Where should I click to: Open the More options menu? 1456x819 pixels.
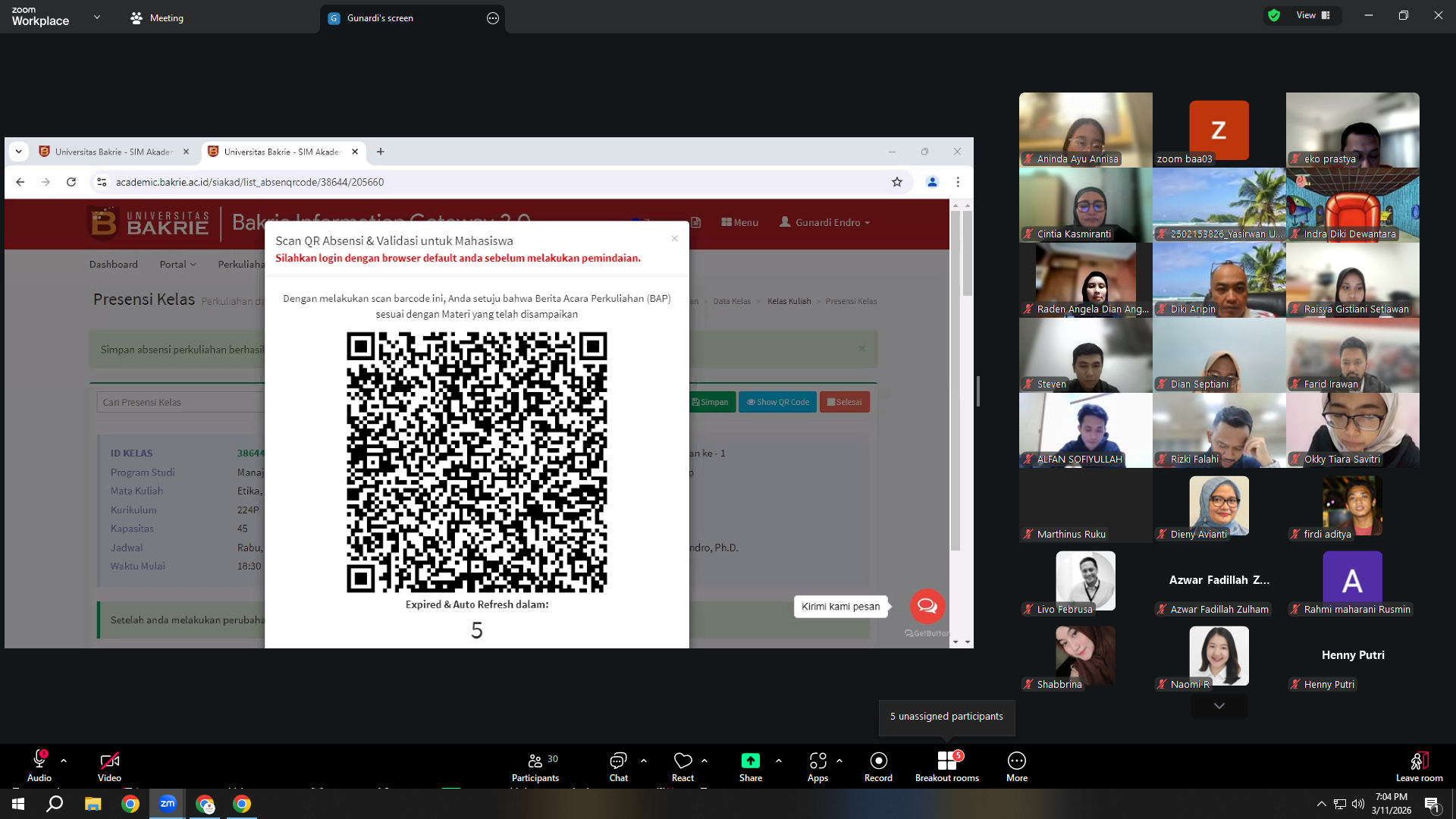[x=1017, y=766]
